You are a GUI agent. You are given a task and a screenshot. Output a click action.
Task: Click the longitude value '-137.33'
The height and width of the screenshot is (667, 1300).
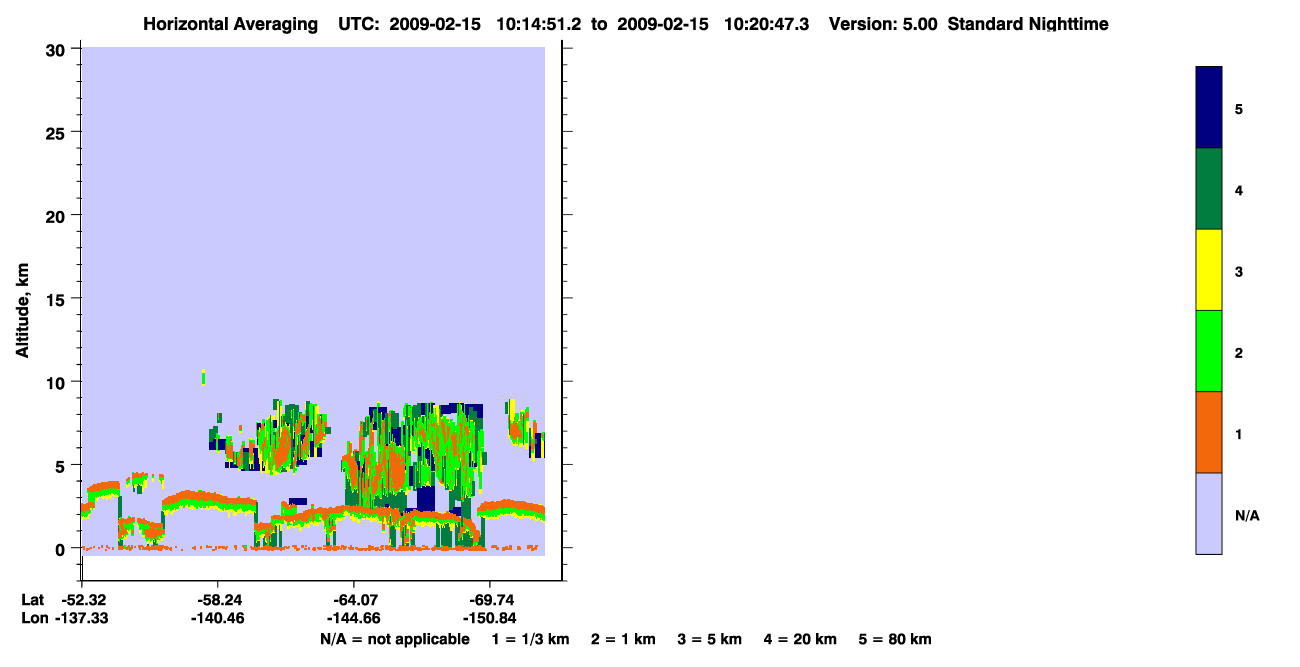click(x=82, y=619)
